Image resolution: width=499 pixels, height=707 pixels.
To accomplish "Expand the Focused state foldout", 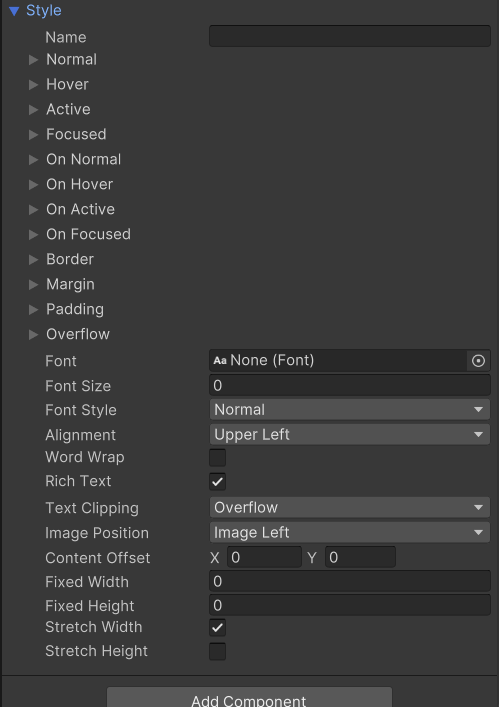I will 33,135.
